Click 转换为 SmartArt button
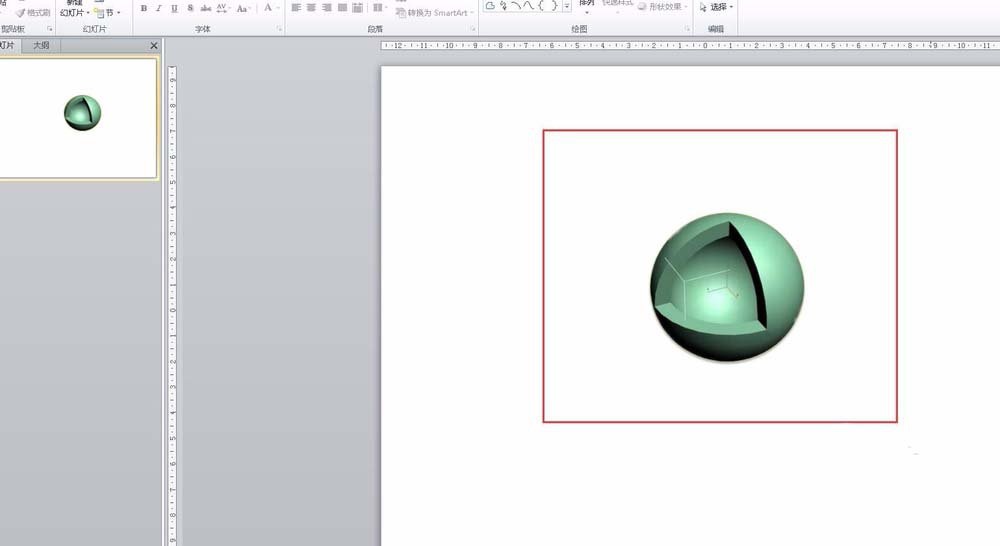Image resolution: width=1000 pixels, height=546 pixels. coord(435,13)
